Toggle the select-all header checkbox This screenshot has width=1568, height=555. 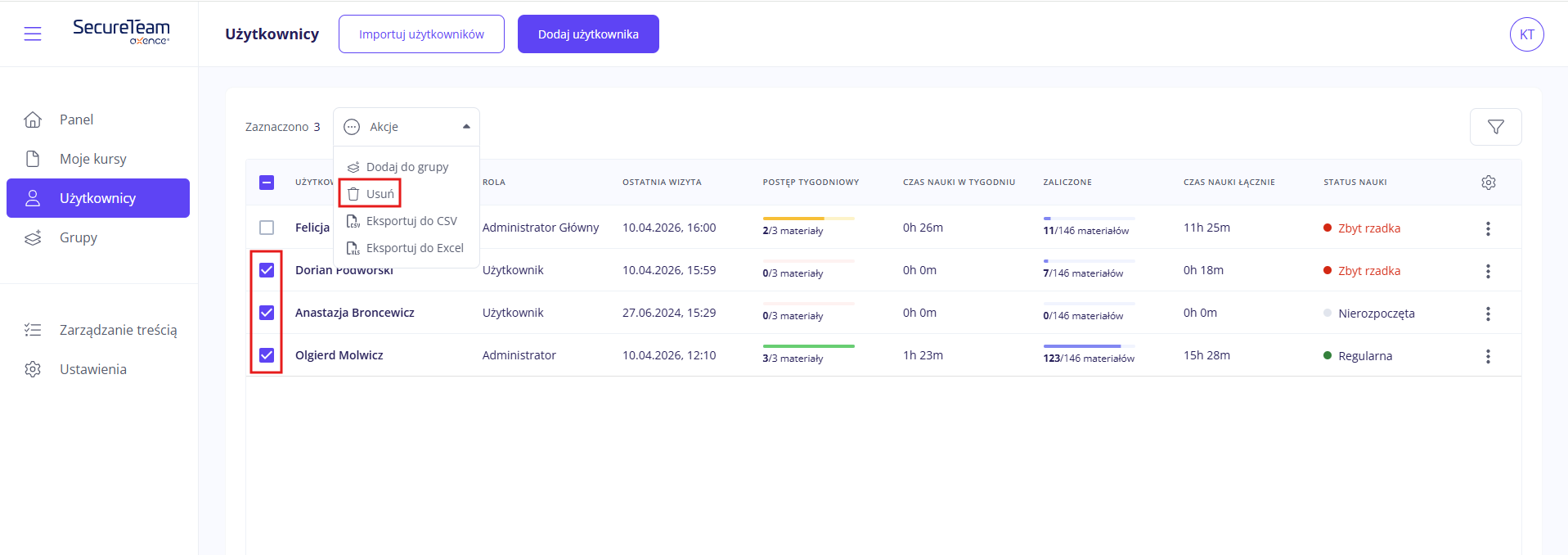[267, 183]
